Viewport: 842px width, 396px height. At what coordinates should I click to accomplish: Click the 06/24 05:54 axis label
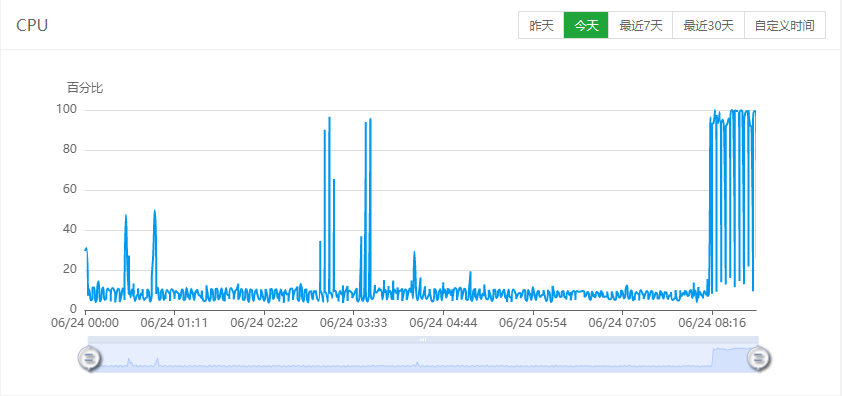(533, 323)
